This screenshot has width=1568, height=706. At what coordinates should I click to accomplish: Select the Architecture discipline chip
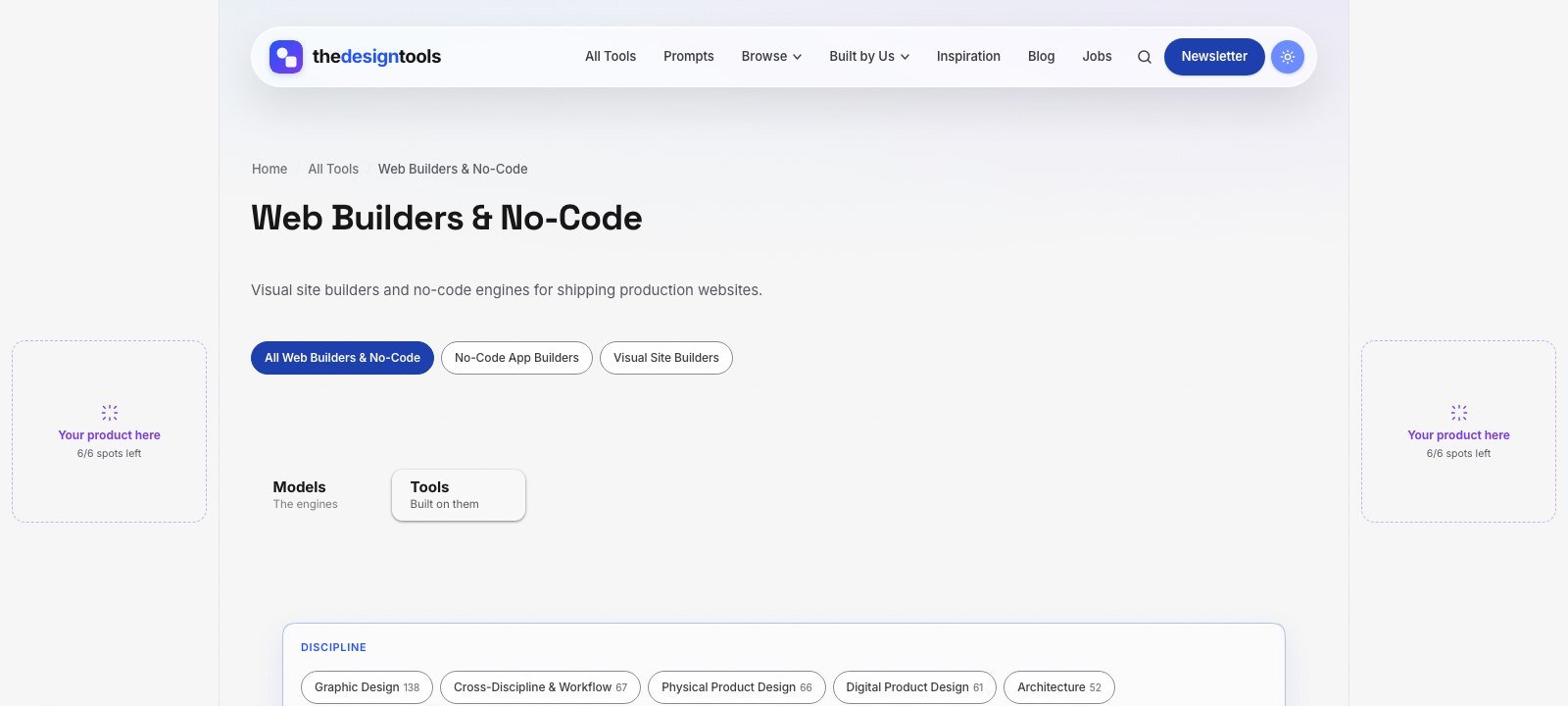pos(1059,687)
